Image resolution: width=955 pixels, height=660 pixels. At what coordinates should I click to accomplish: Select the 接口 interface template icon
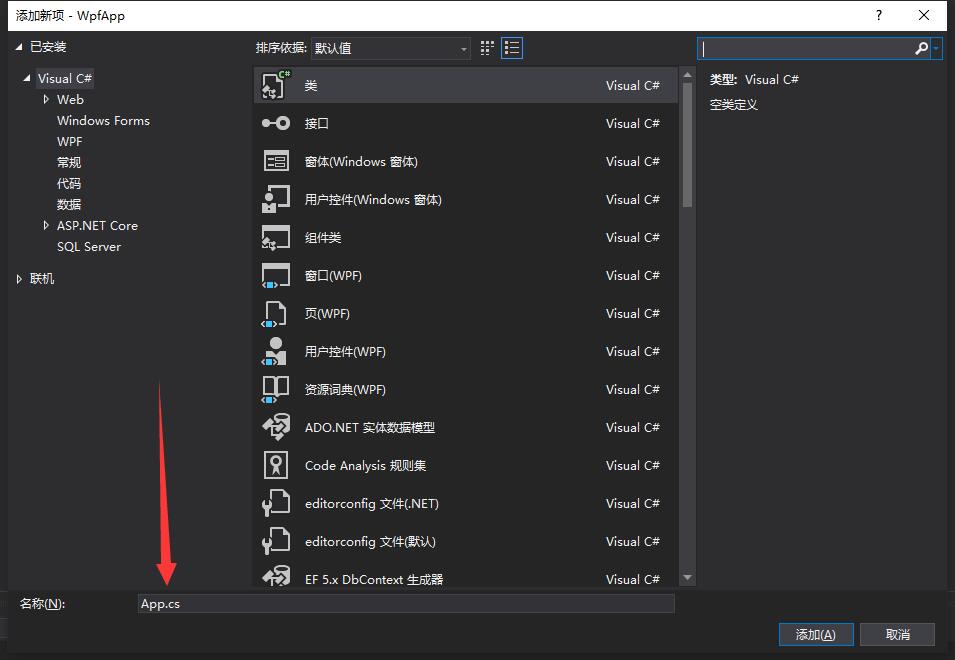point(276,124)
